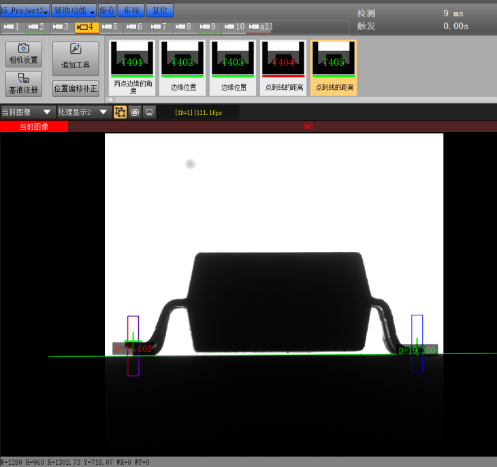Select the T405 highlighted tool thumbnail
Image resolution: width=497 pixels, height=467 pixels.
pos(334,68)
